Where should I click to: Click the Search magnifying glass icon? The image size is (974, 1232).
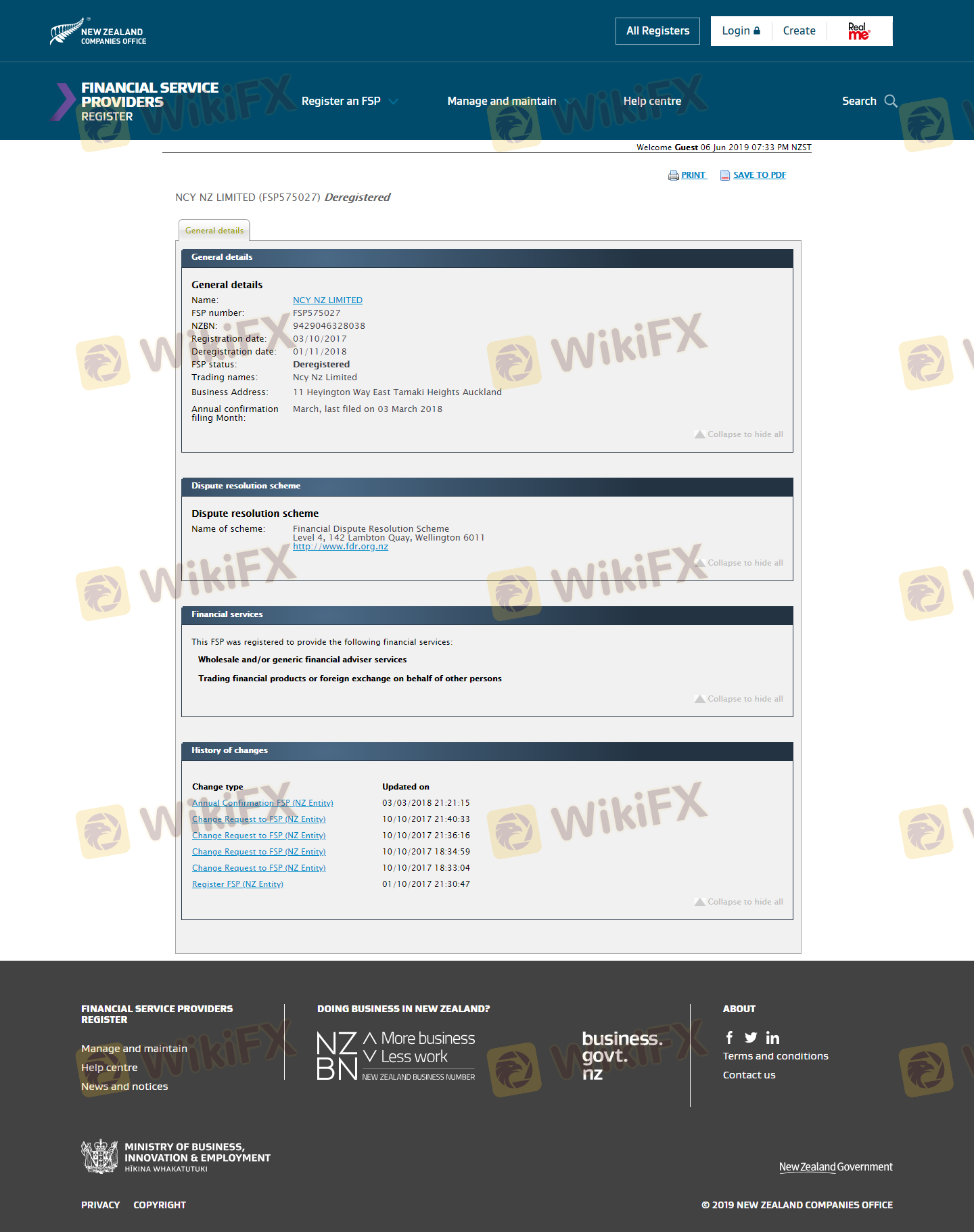pos(891,101)
